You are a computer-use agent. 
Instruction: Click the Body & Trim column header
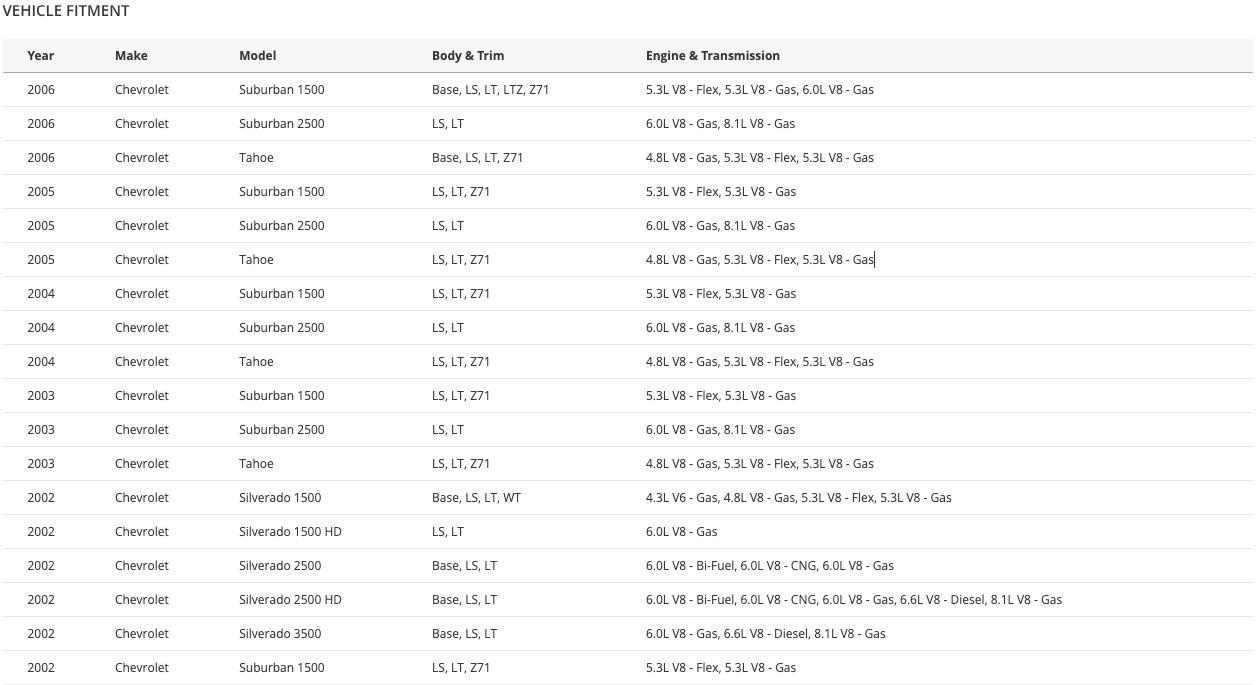[x=468, y=56]
